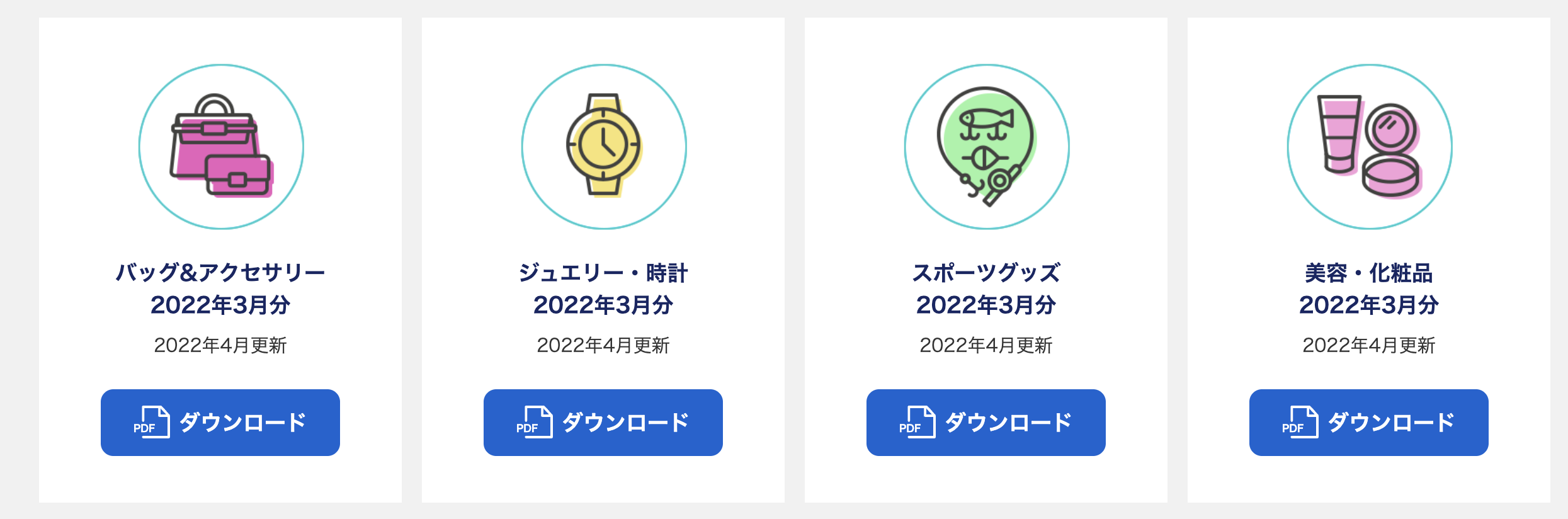Click PDF icon in beauty download button

[x=1300, y=422]
